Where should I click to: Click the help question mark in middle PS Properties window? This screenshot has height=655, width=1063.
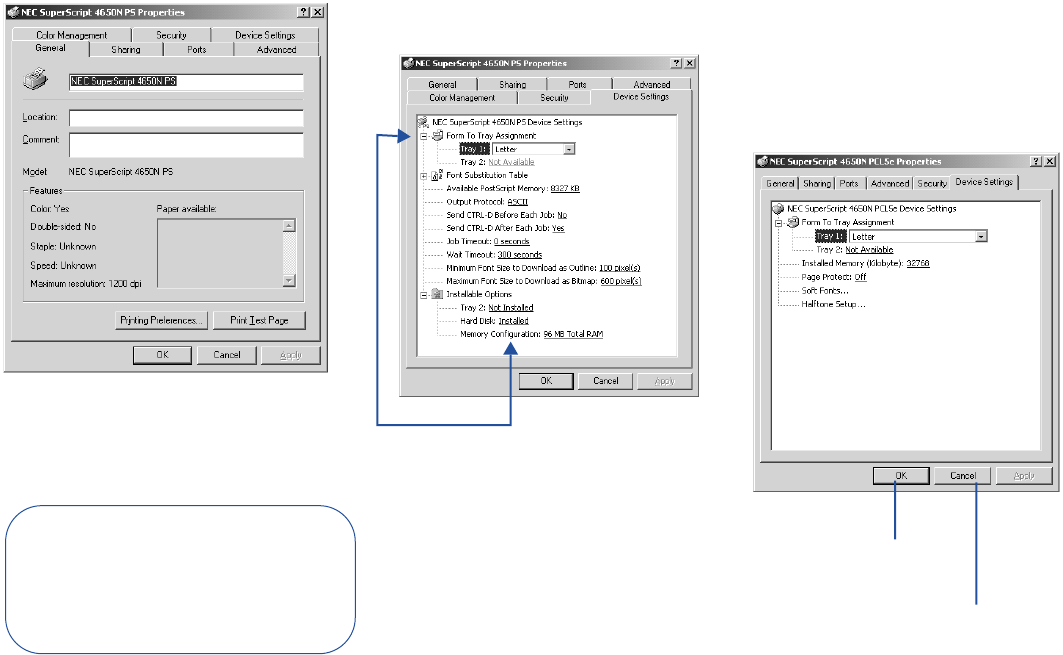point(676,63)
